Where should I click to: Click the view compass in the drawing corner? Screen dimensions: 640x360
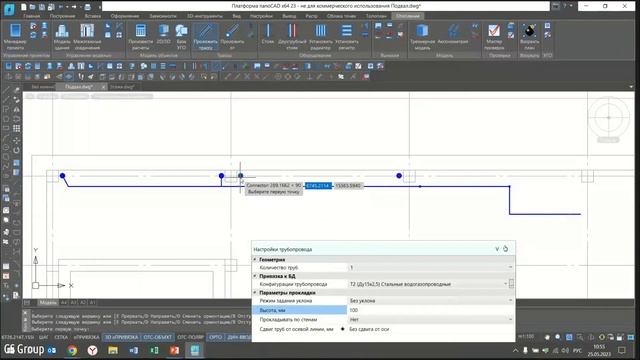click(609, 118)
